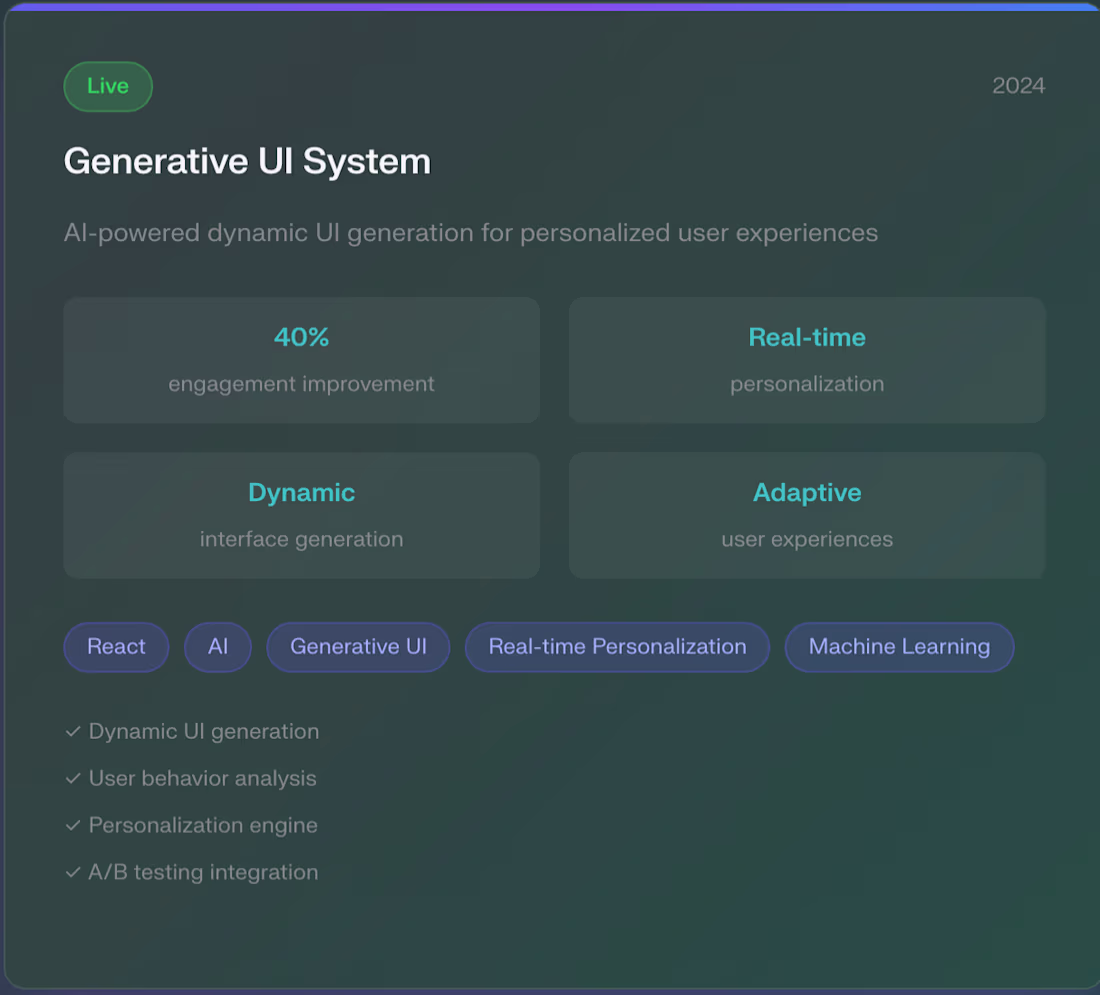Click the Adaptive user experiences card
Screen dimensions: 1100x995
806,515
